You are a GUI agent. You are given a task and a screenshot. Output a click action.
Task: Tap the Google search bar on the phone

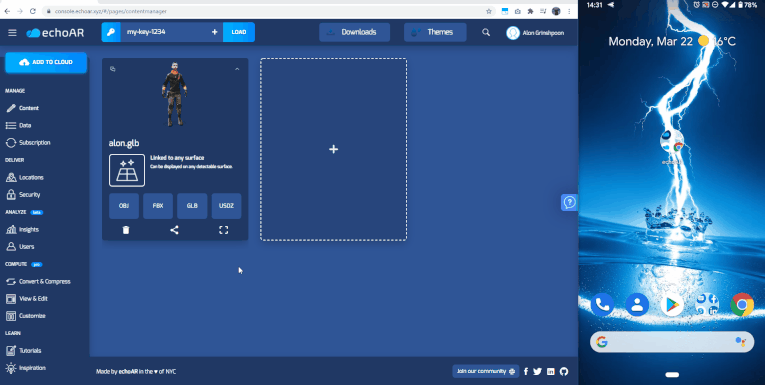point(672,342)
